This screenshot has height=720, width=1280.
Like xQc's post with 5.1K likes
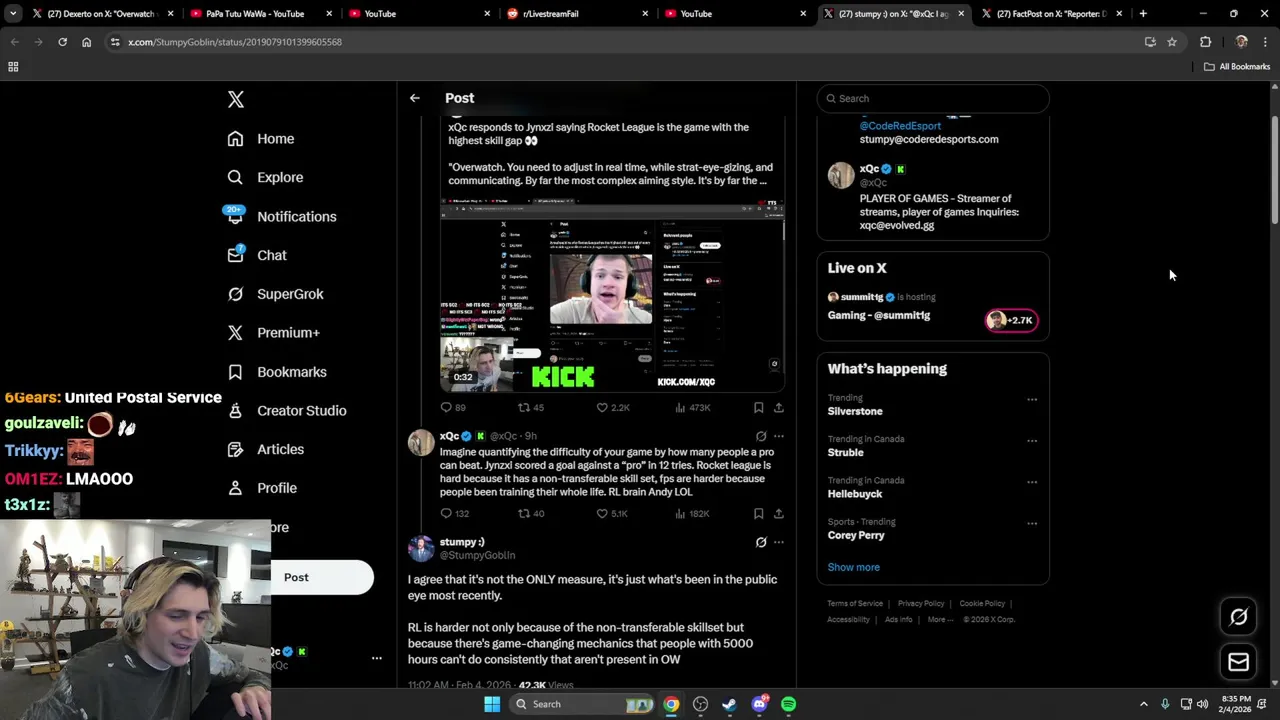[x=612, y=514]
